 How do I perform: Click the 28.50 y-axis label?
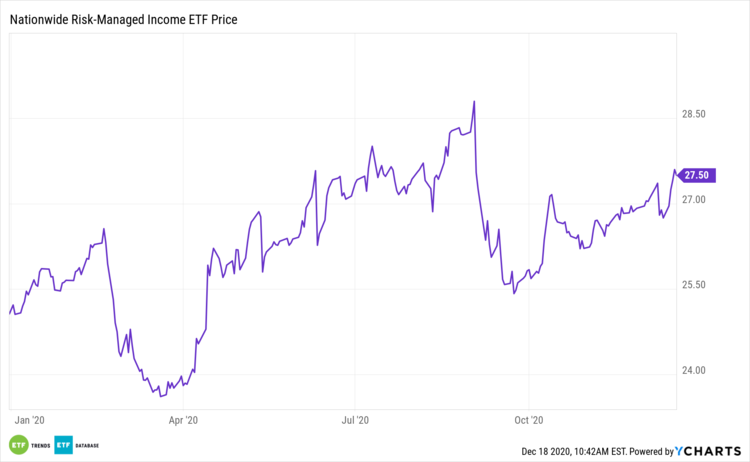tap(694, 115)
